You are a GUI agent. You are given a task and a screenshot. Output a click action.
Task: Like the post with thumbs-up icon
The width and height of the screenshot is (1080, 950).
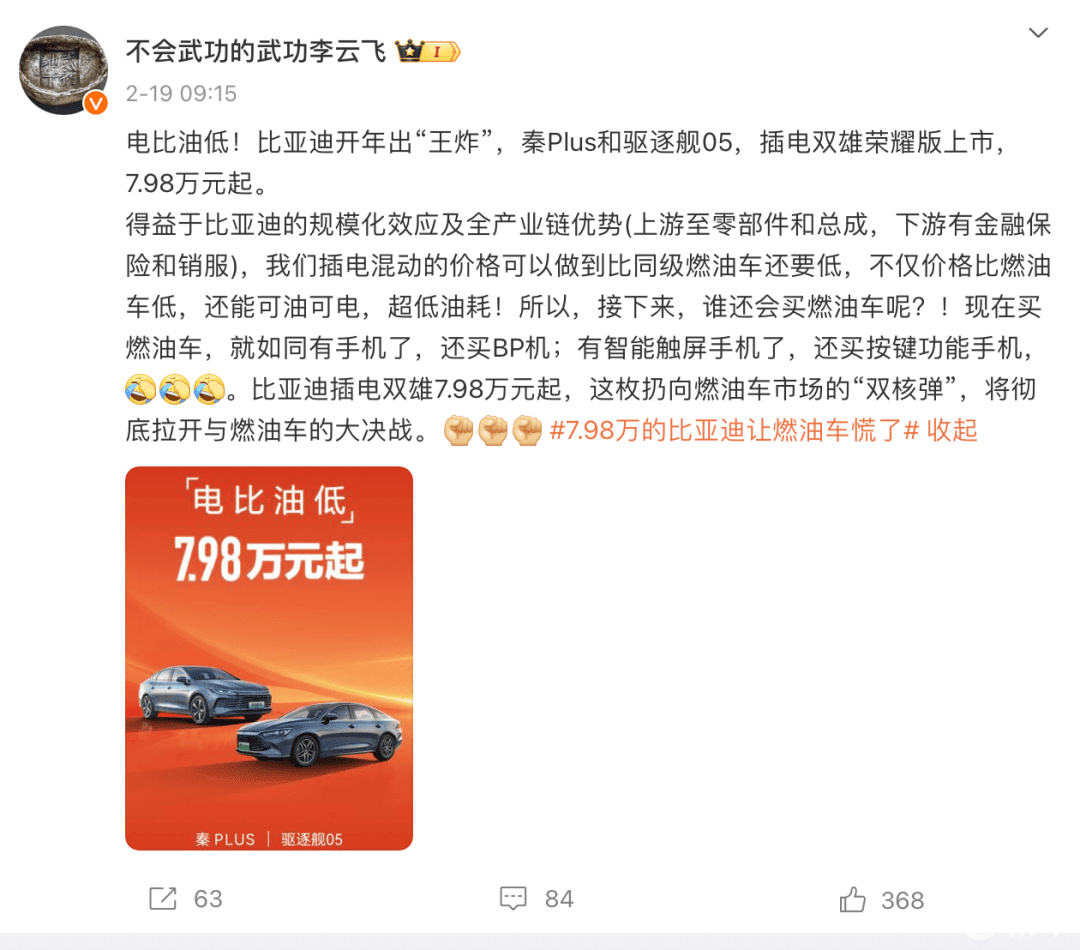click(853, 900)
